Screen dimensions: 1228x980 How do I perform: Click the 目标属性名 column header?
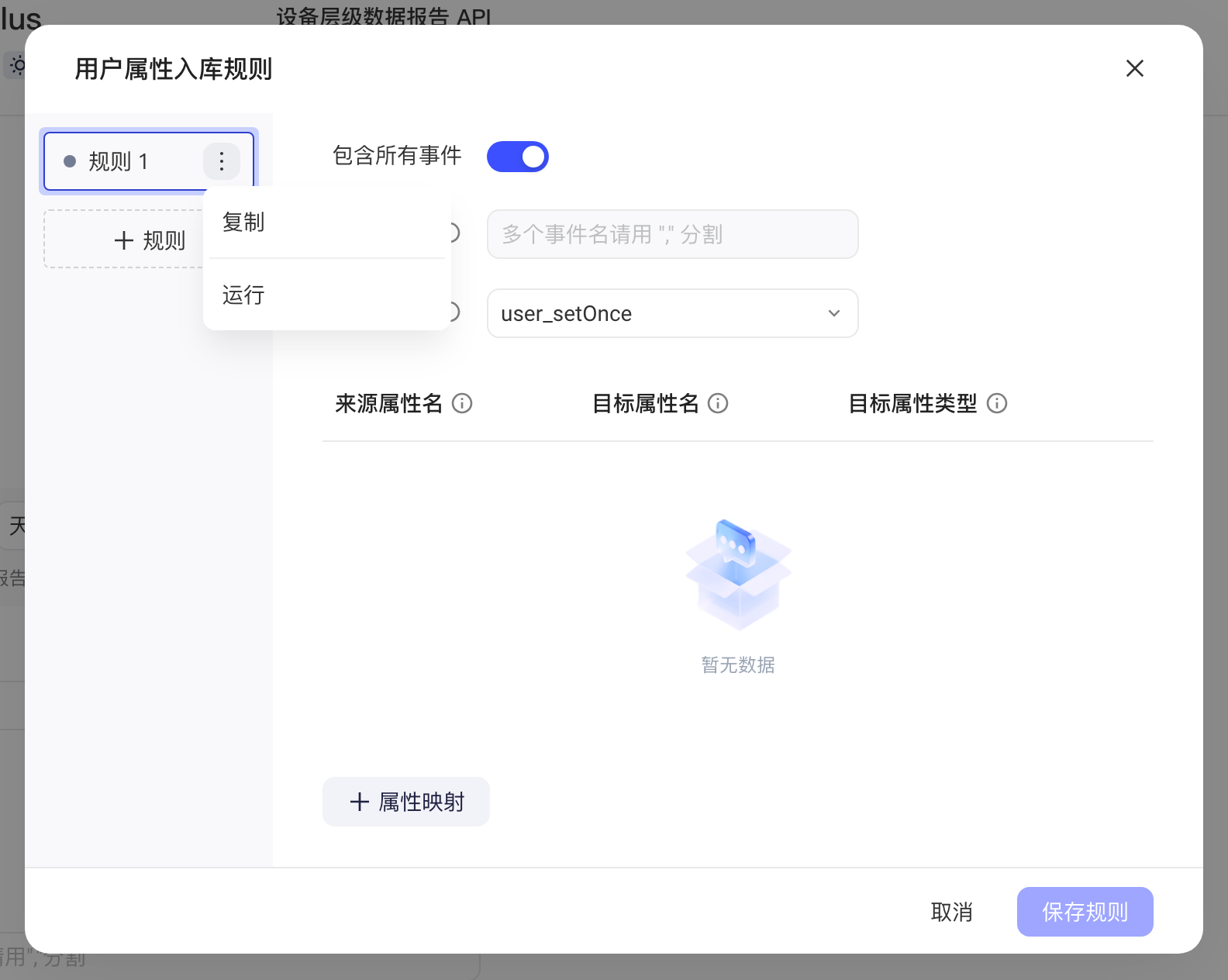click(645, 403)
